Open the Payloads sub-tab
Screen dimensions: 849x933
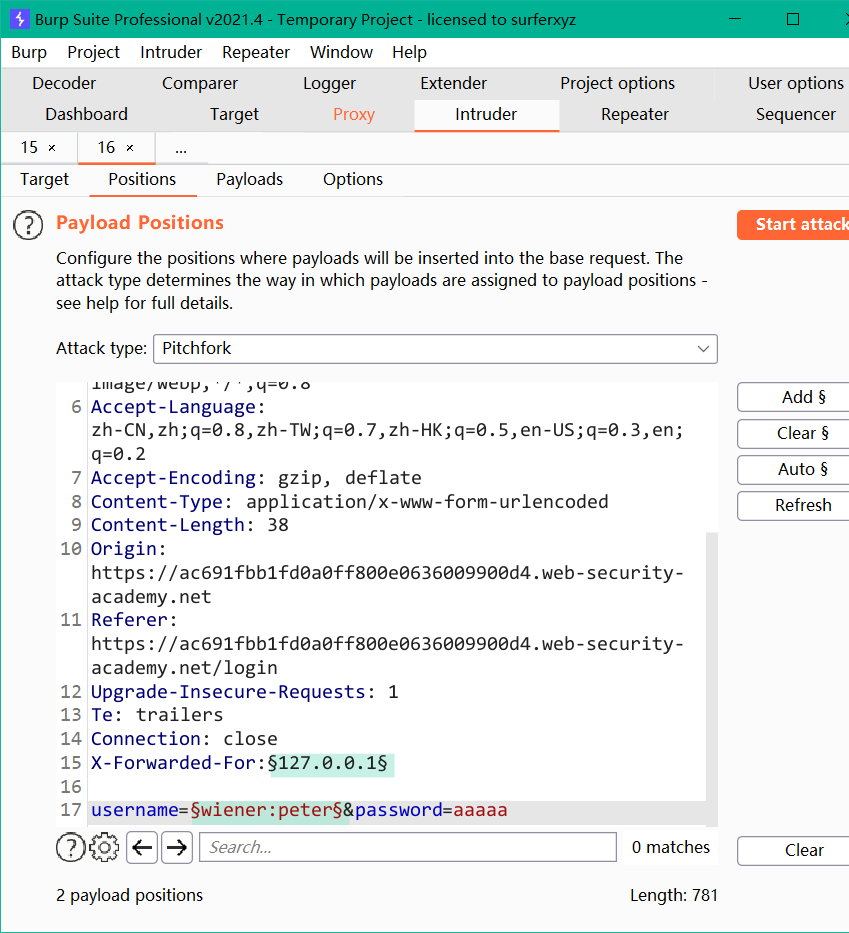point(249,180)
